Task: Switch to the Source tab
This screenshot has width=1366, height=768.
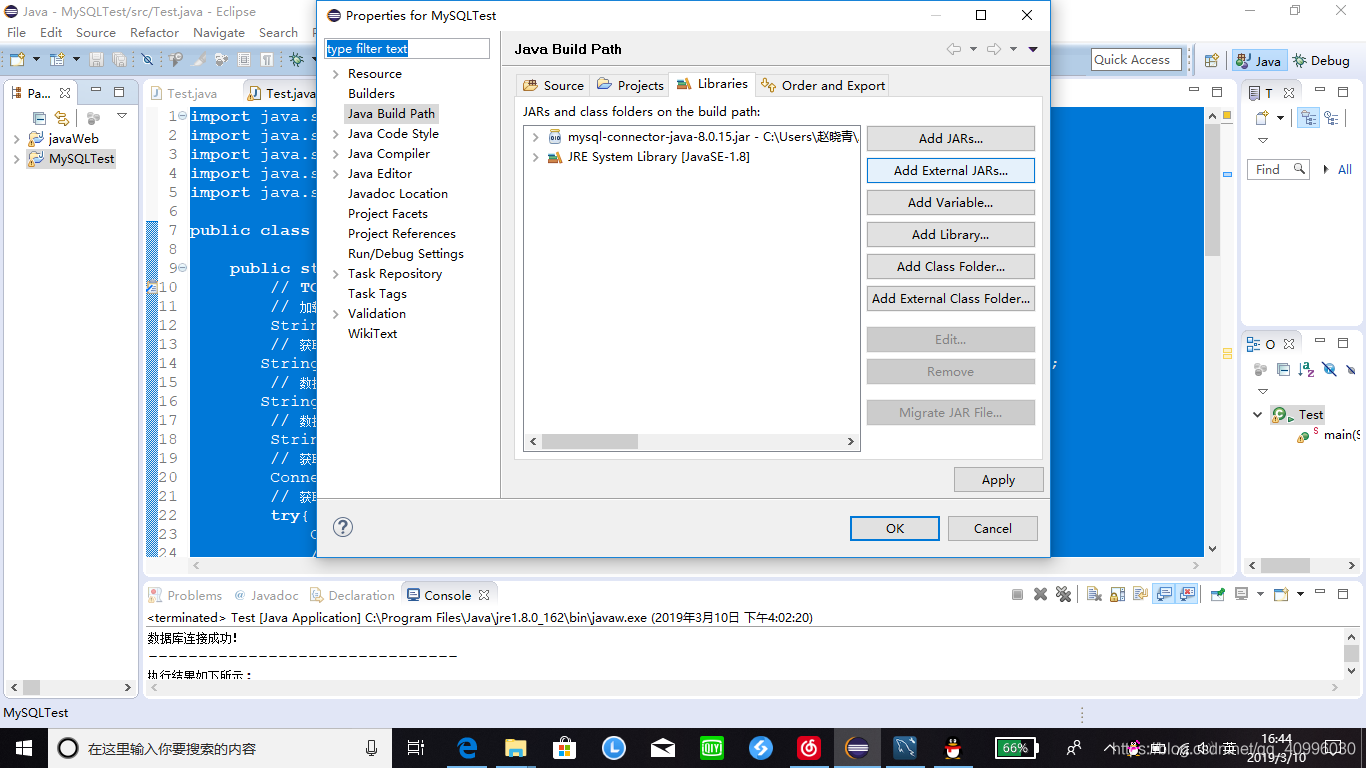Action: [x=554, y=85]
